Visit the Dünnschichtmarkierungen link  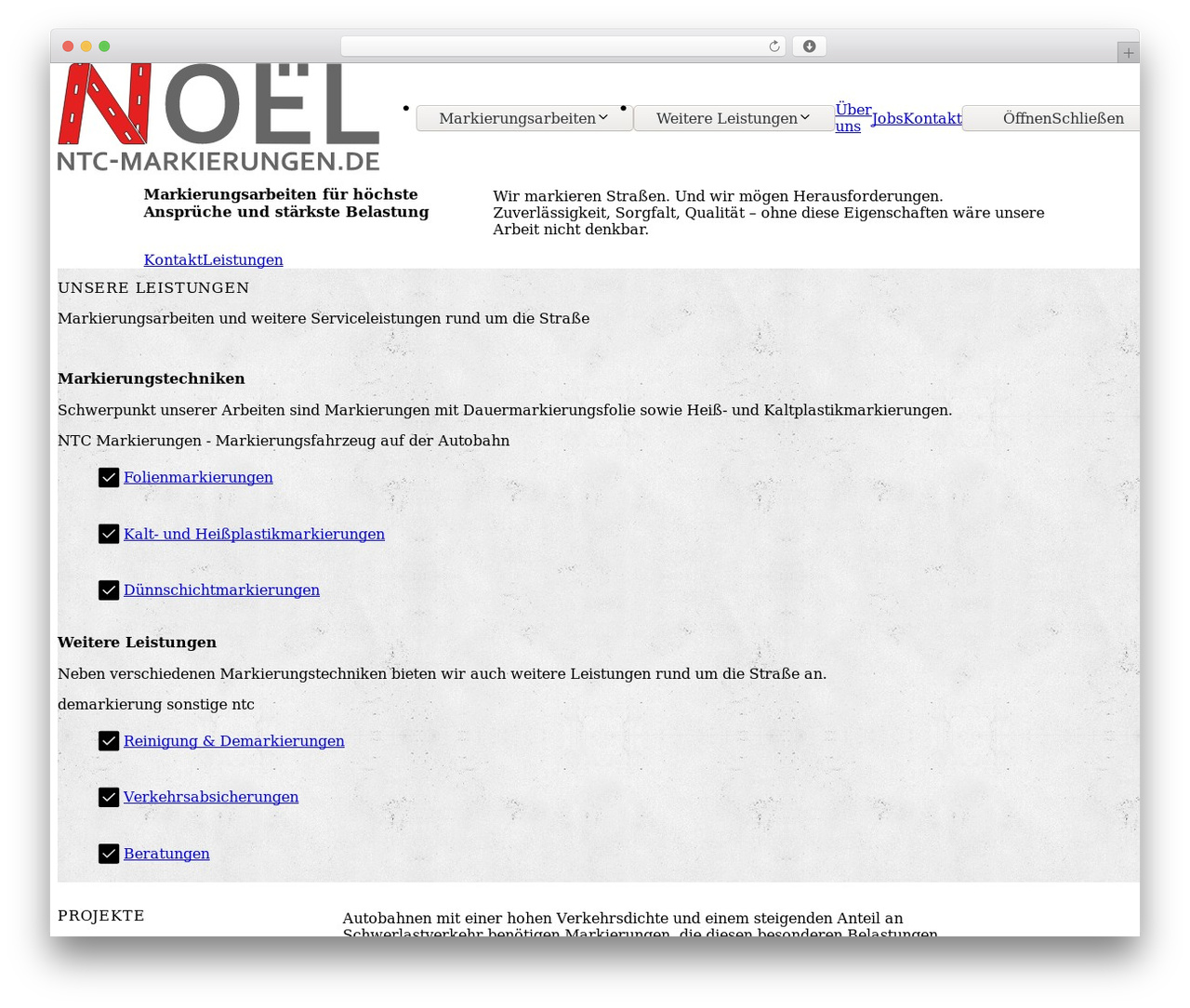pyautogui.click(x=221, y=590)
